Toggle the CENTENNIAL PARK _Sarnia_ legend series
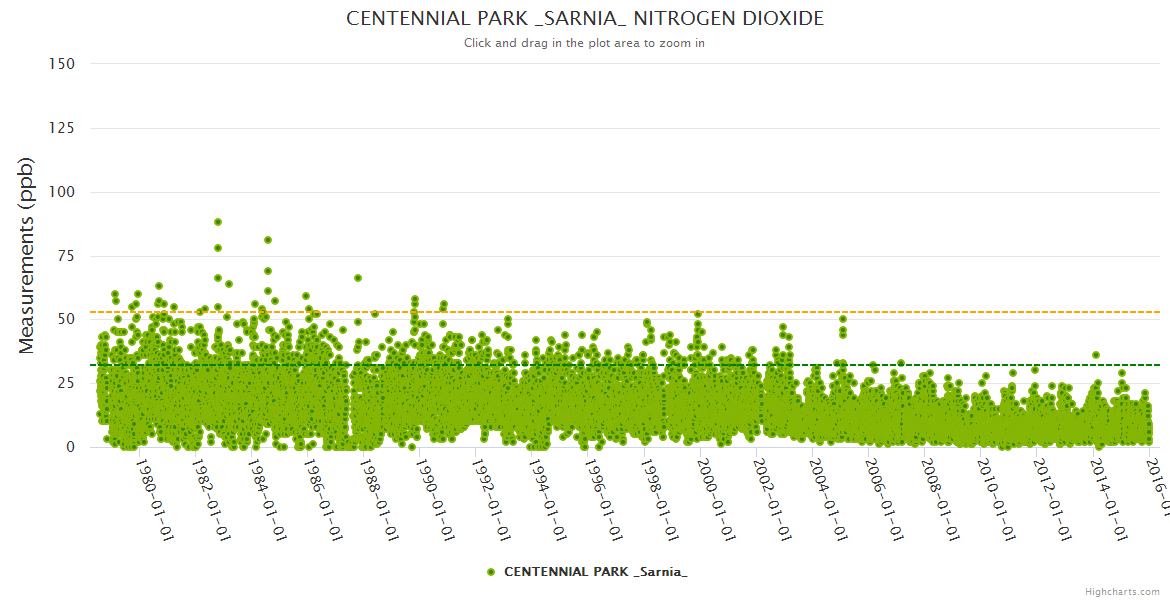The image size is (1170, 600). pos(595,572)
